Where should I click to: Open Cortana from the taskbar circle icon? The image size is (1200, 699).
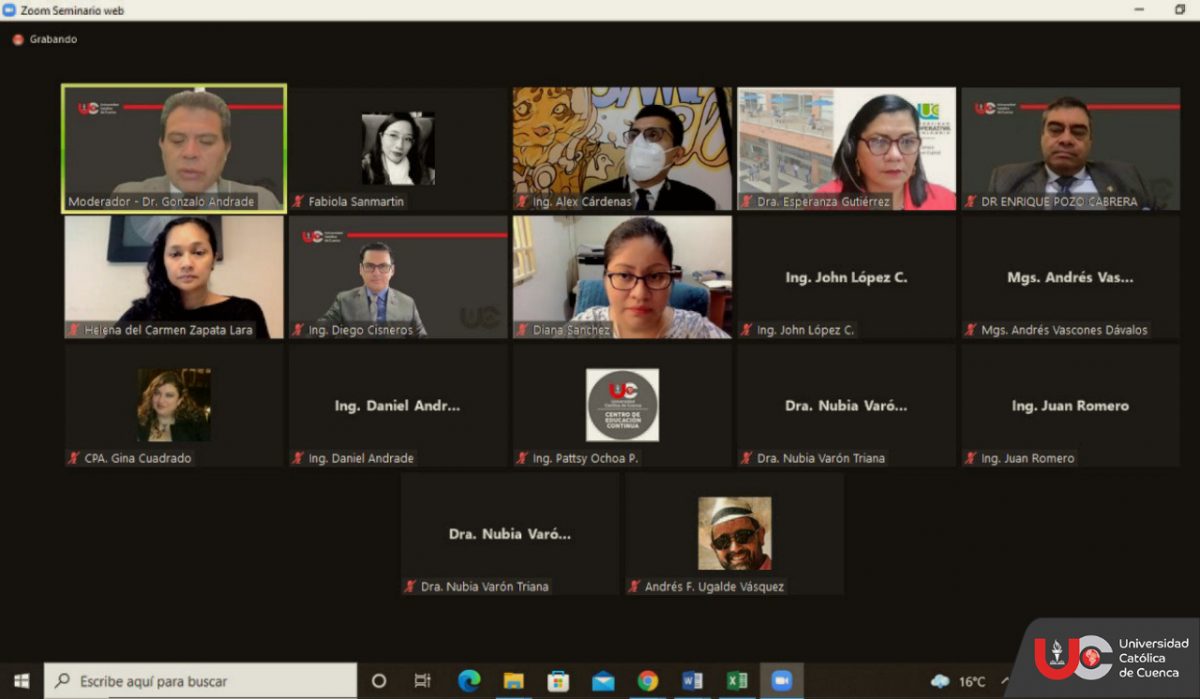click(379, 681)
